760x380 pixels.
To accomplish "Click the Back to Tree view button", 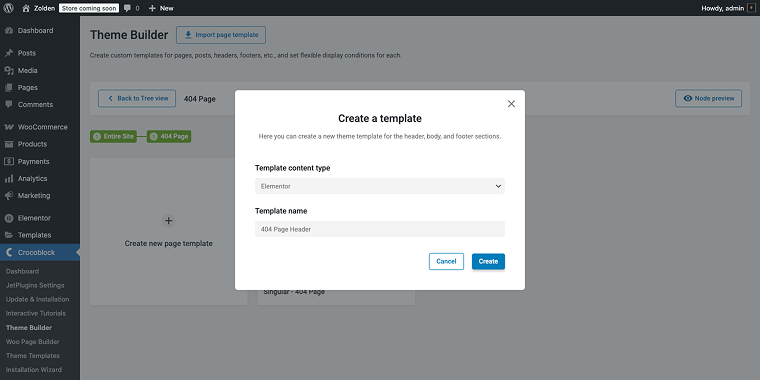I will pyautogui.click(x=137, y=98).
